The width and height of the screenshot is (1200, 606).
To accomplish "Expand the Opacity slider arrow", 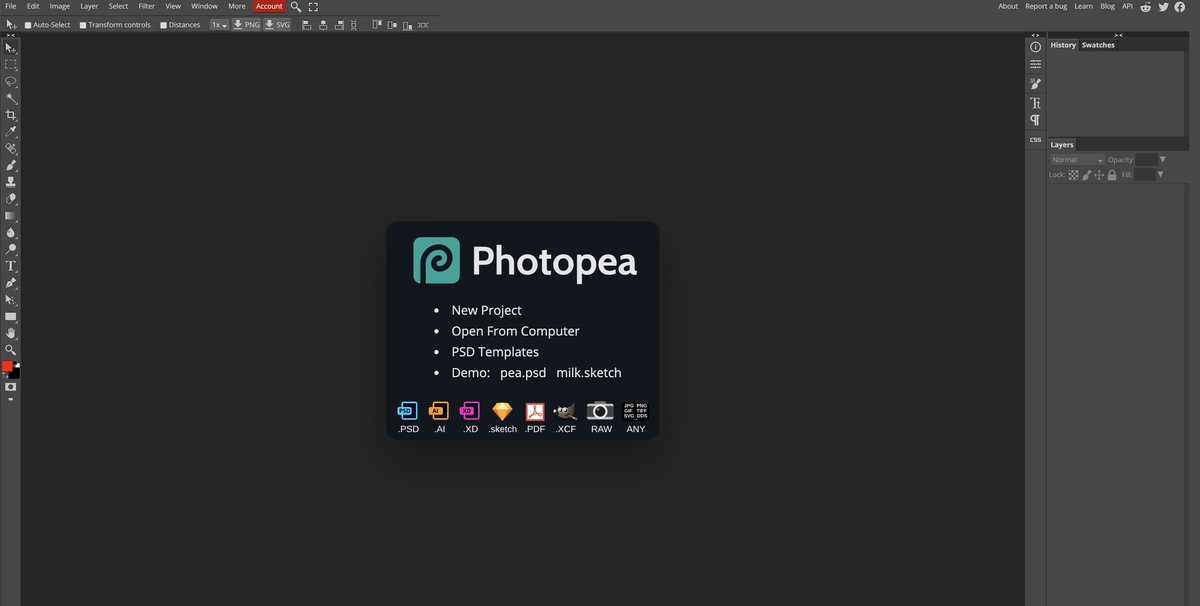I will point(1163,160).
